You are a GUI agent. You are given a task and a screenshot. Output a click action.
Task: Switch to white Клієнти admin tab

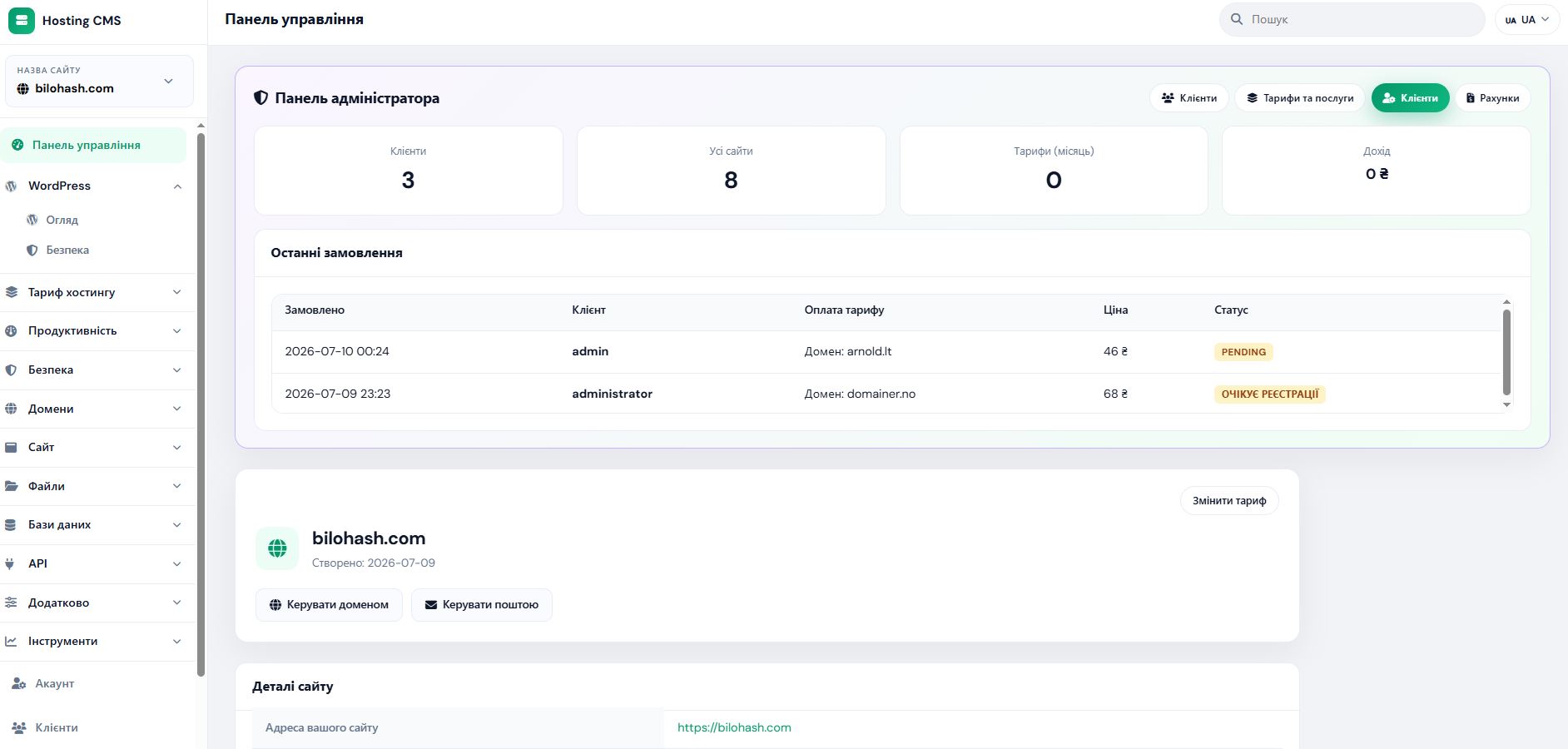coord(1189,98)
